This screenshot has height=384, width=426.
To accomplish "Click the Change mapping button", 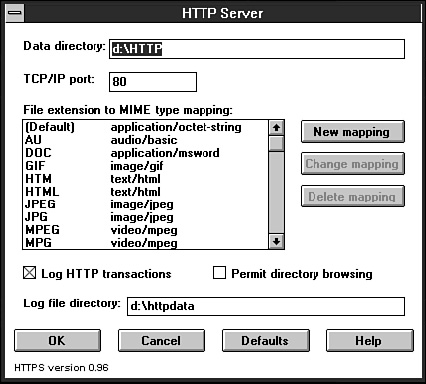I will pos(353,164).
